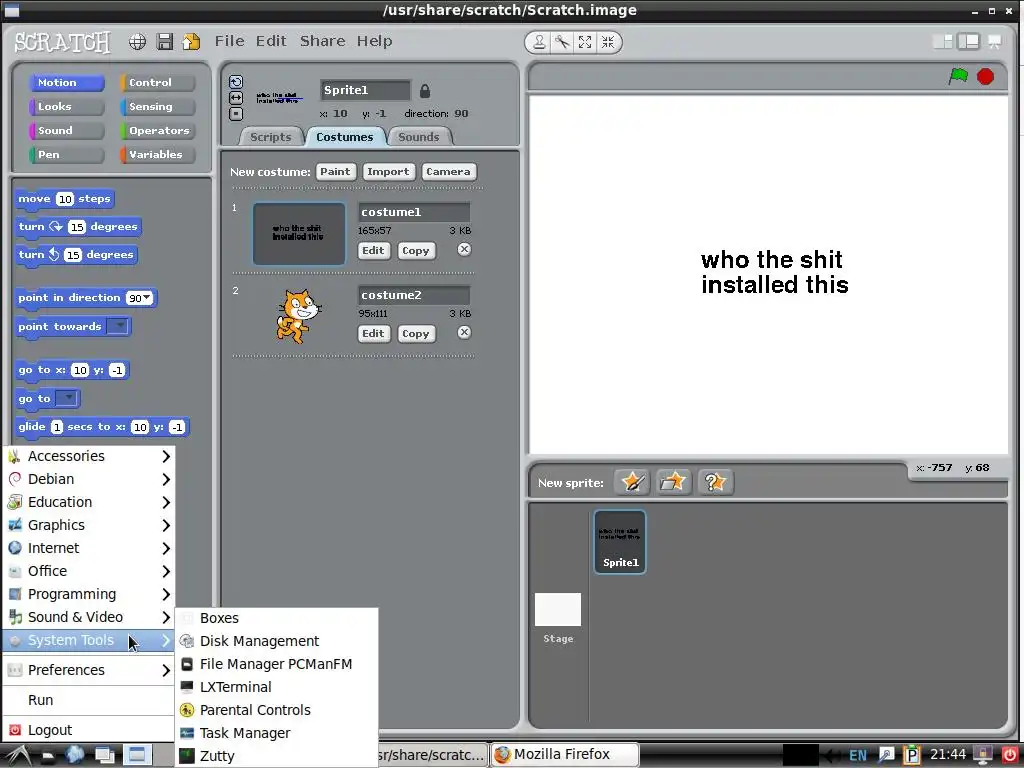Click the floppy disk save icon
The image size is (1024, 768).
(165, 42)
